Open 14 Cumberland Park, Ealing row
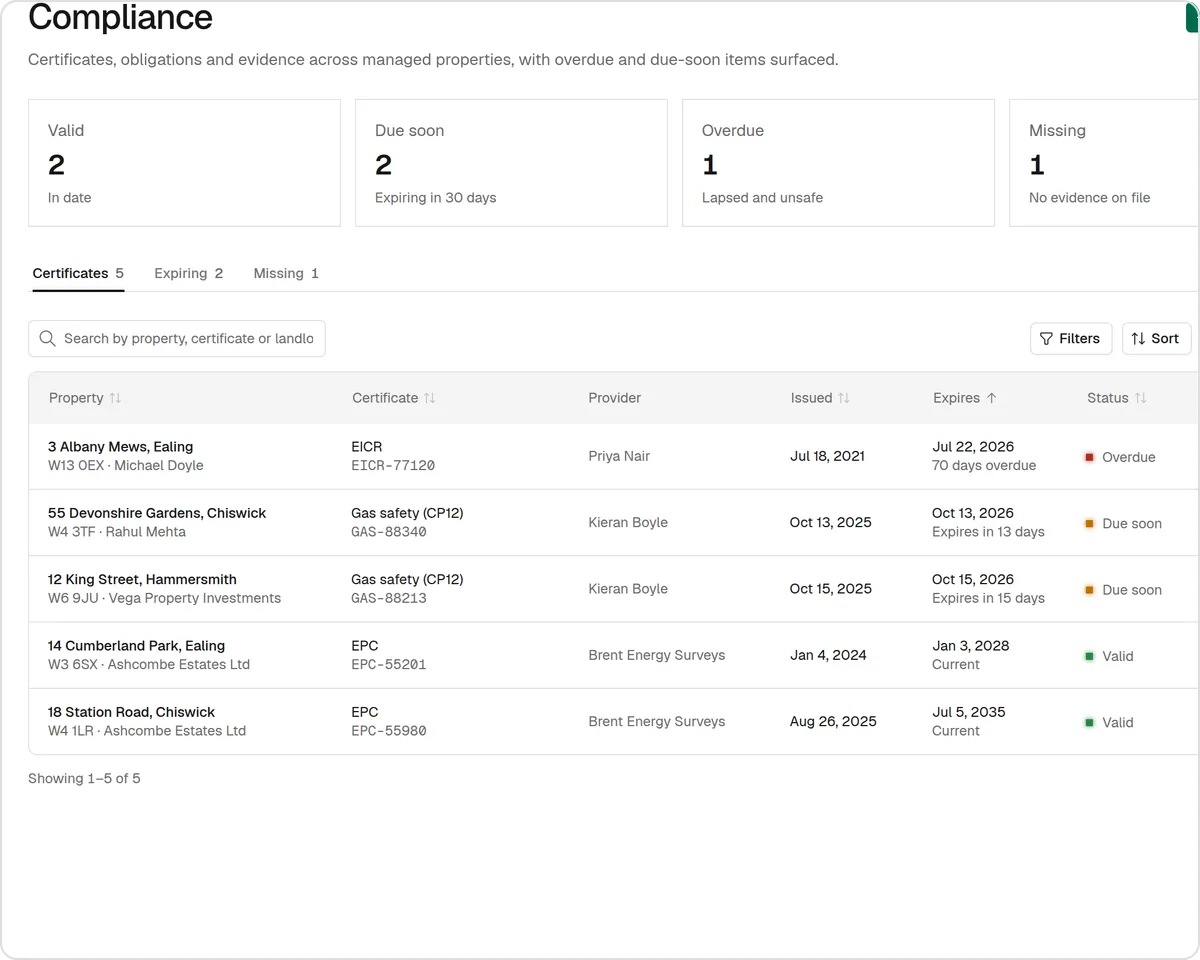Screen dimensions: 1200x960 click(x=614, y=655)
